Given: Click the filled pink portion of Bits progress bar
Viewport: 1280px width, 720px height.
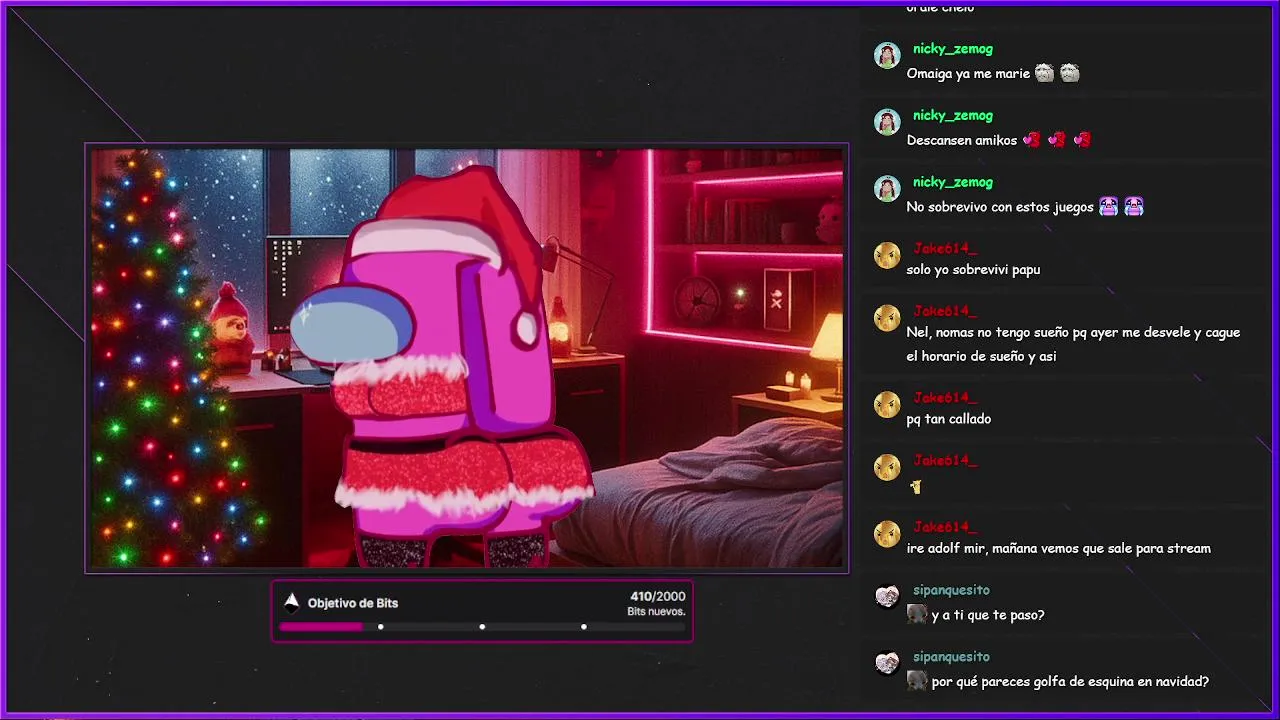Looking at the screenshot, I should [x=320, y=627].
